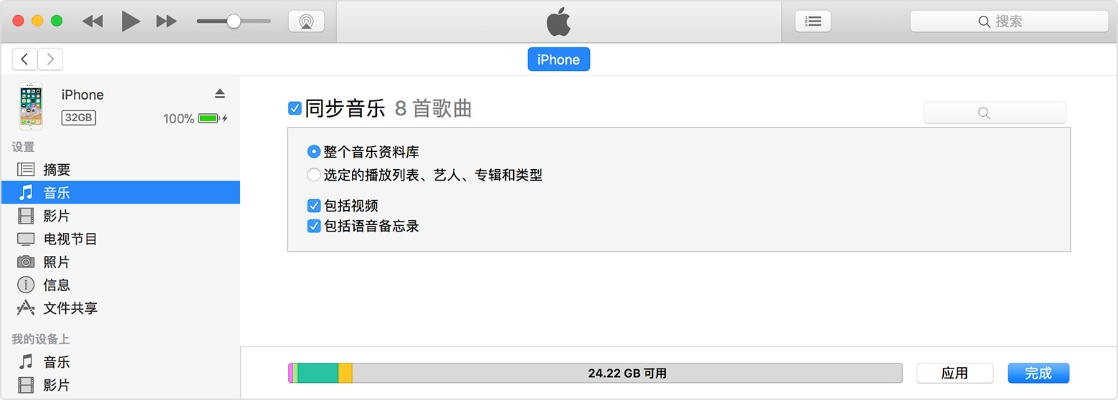Open 摘要 in the sidebar
The image size is (1118, 400).
tap(57, 170)
